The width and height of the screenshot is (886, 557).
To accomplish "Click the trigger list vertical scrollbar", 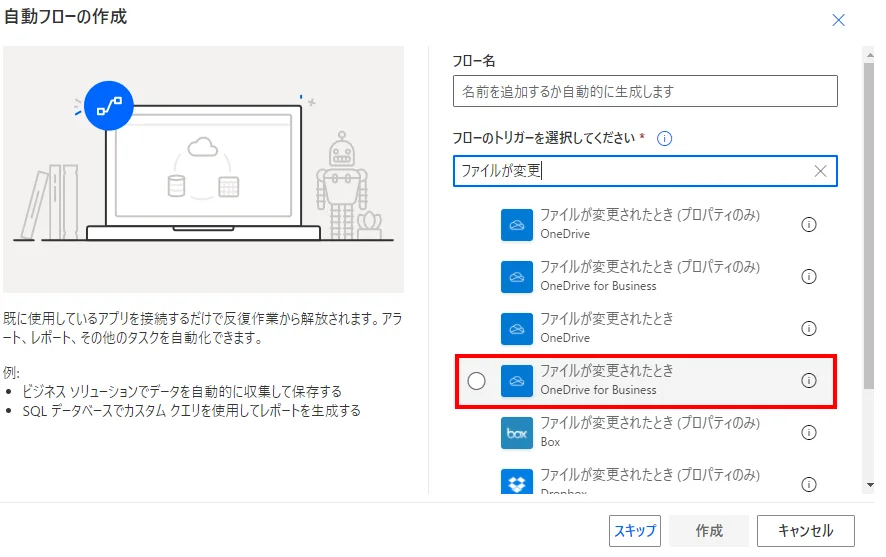I will pyautogui.click(x=868, y=225).
